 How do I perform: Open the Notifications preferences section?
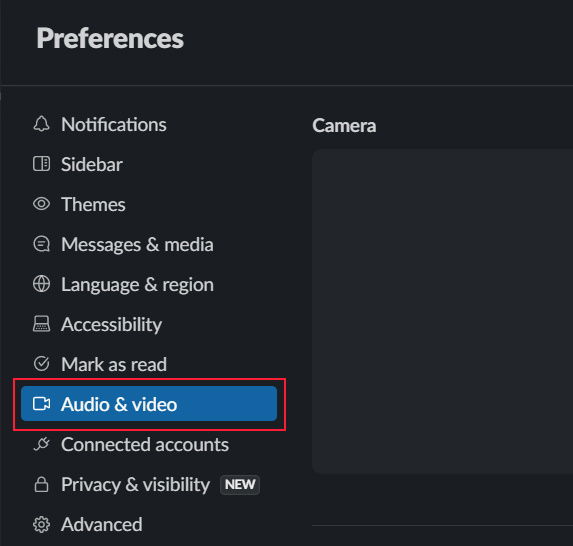tap(114, 124)
